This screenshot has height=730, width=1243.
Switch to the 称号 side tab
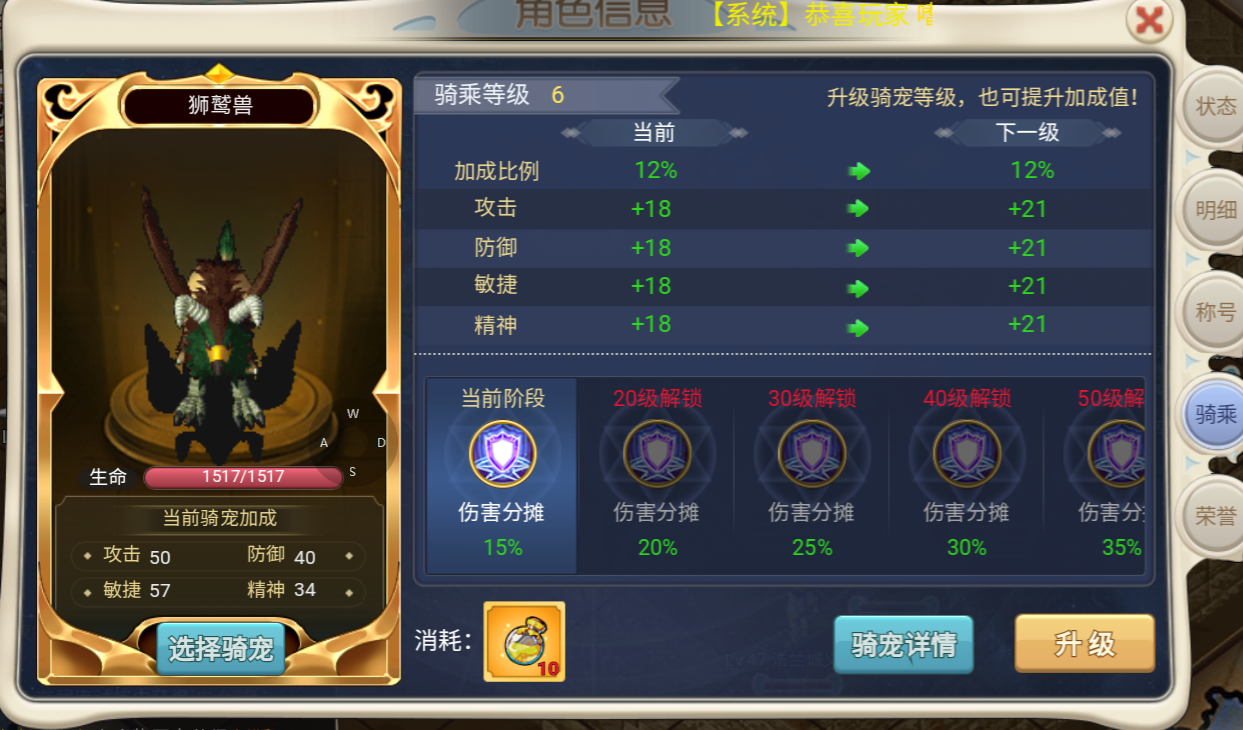1215,313
